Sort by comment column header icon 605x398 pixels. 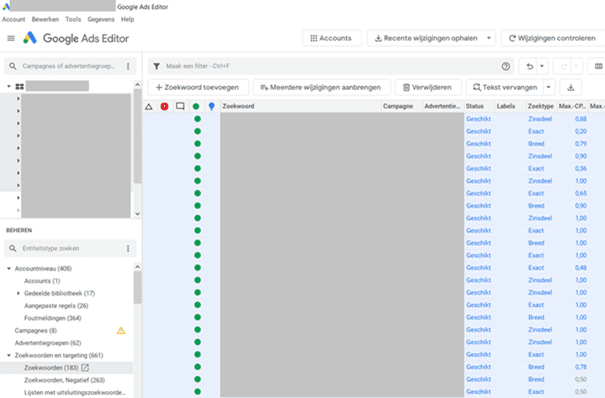coord(180,106)
